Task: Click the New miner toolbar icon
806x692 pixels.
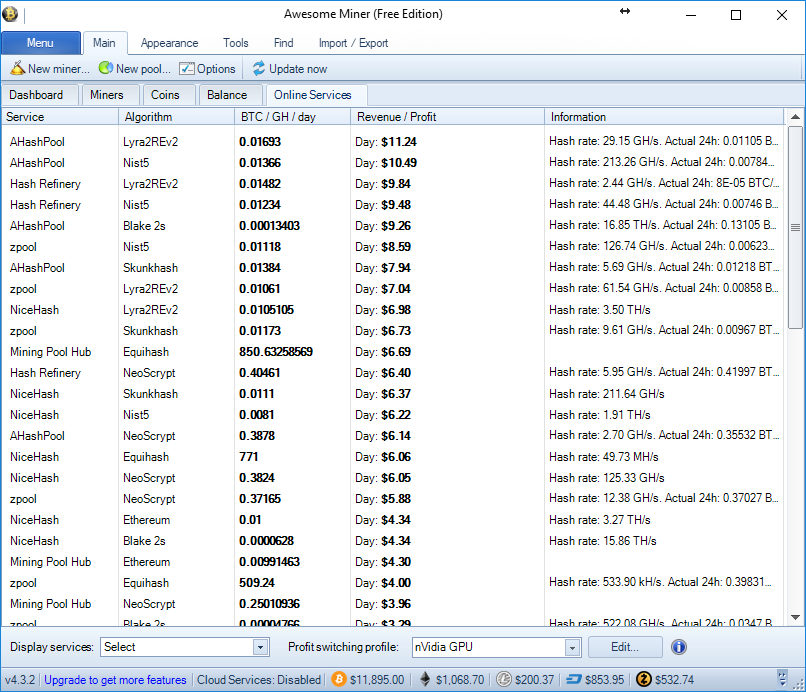Action: click(x=17, y=68)
